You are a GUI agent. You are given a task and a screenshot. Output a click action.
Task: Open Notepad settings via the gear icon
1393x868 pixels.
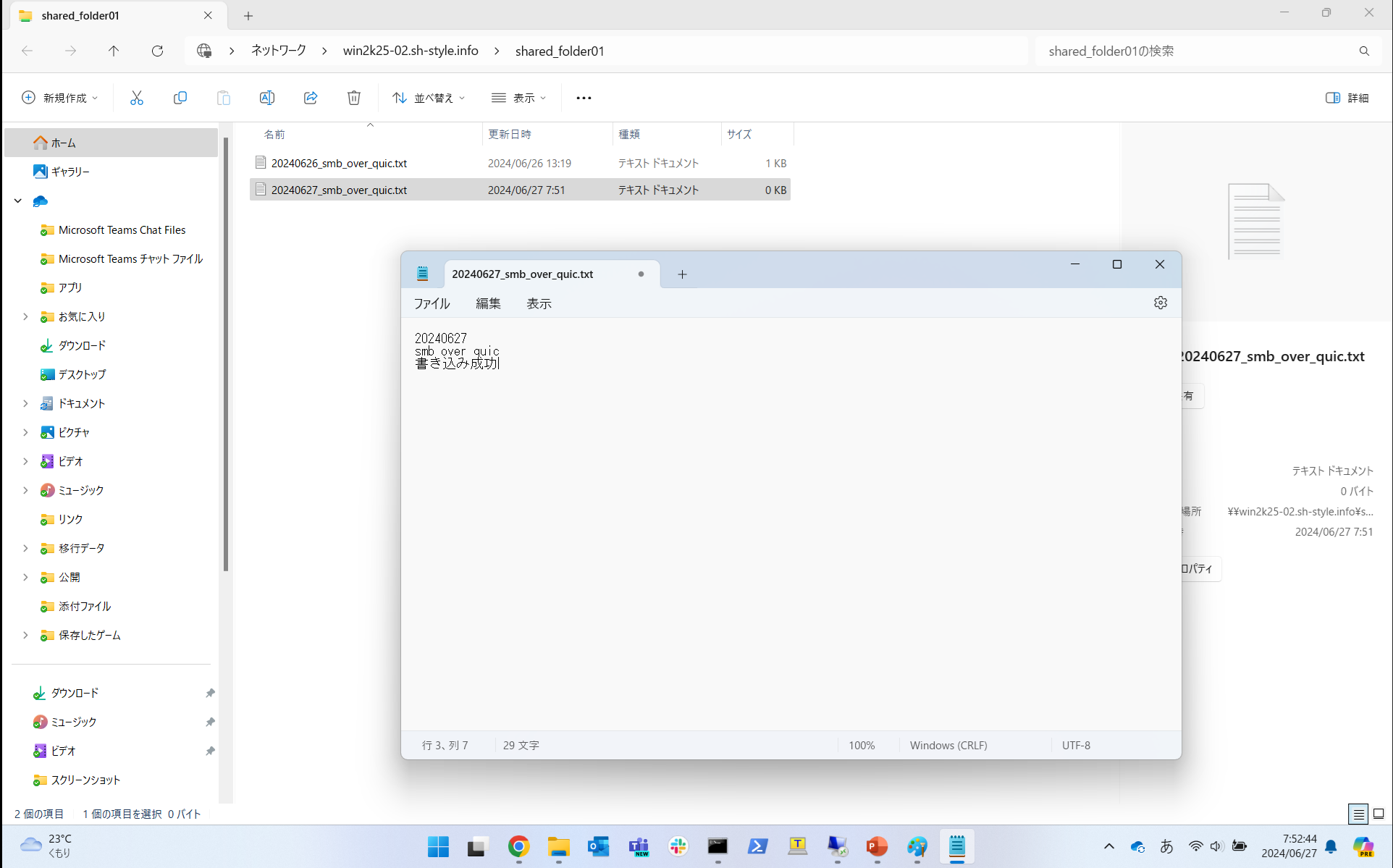[1161, 303]
